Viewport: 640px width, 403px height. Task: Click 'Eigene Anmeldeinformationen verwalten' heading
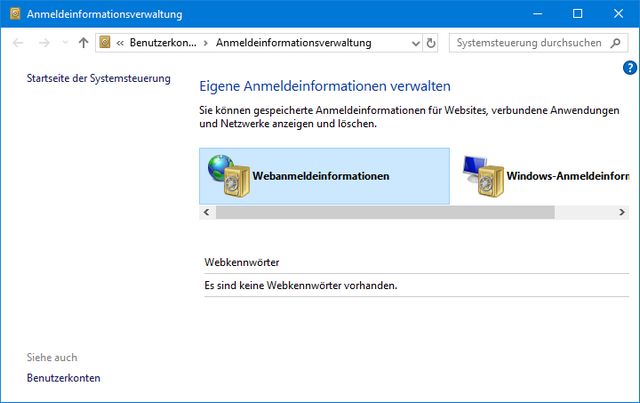(324, 86)
